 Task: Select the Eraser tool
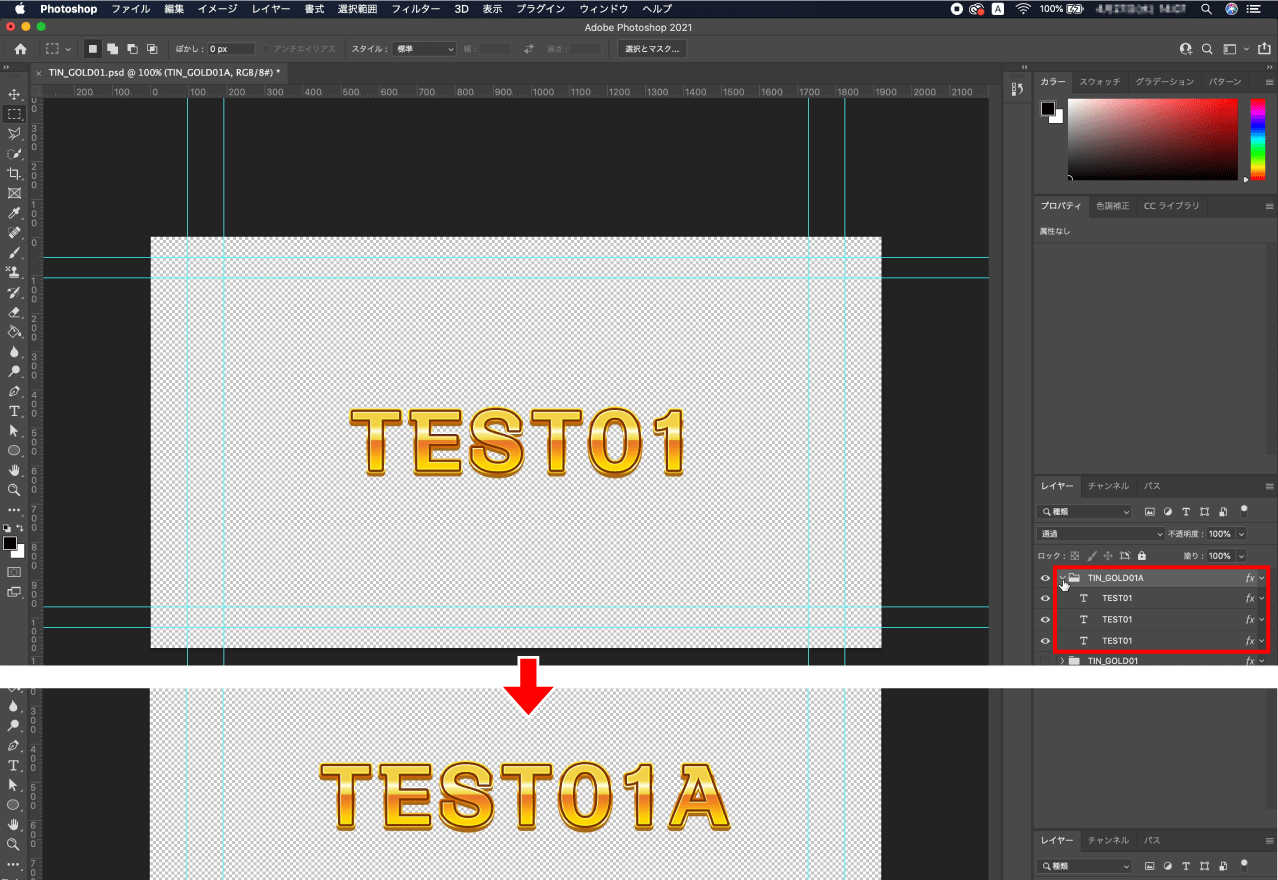point(14,312)
